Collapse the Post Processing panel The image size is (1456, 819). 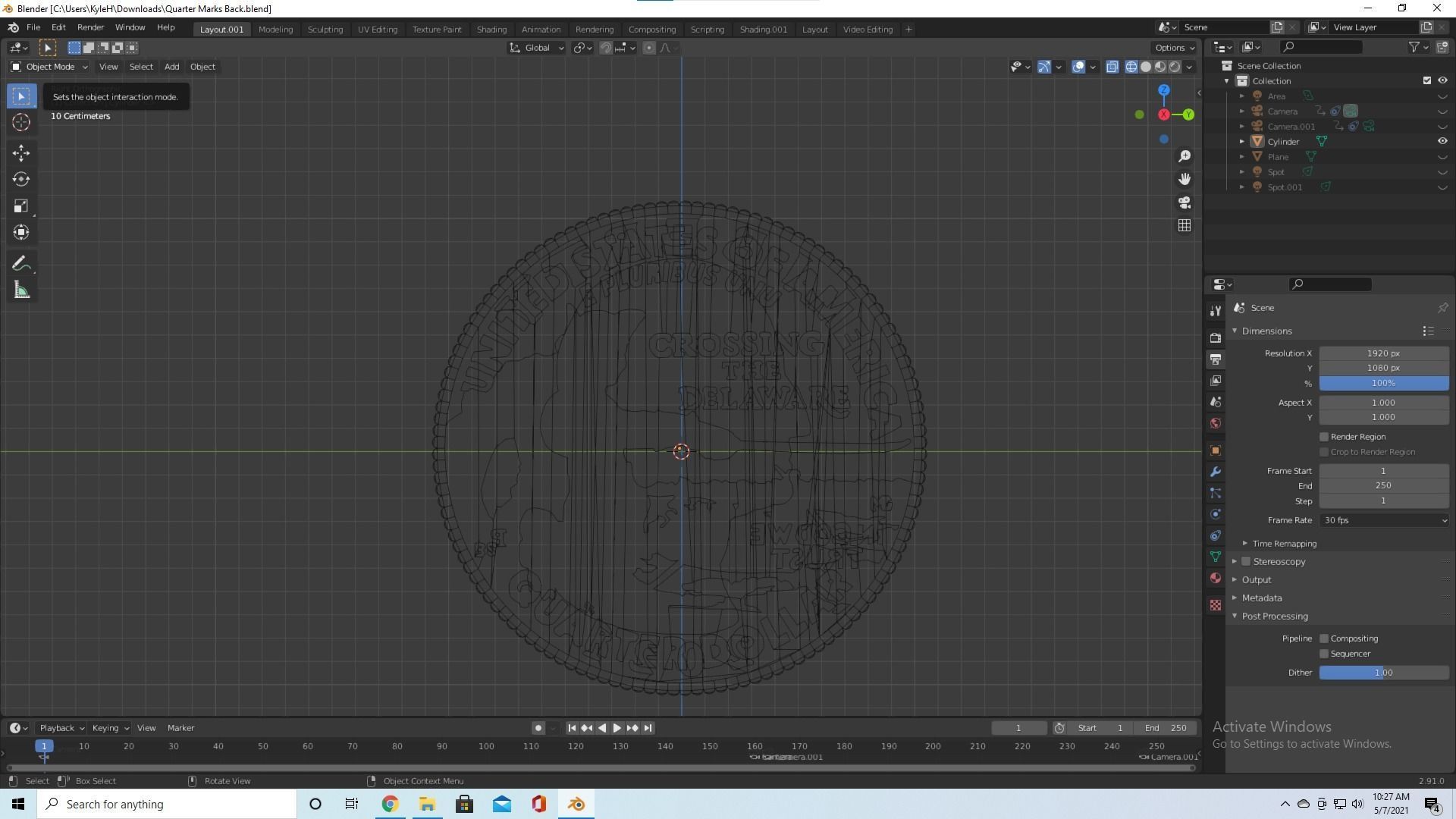click(1274, 617)
